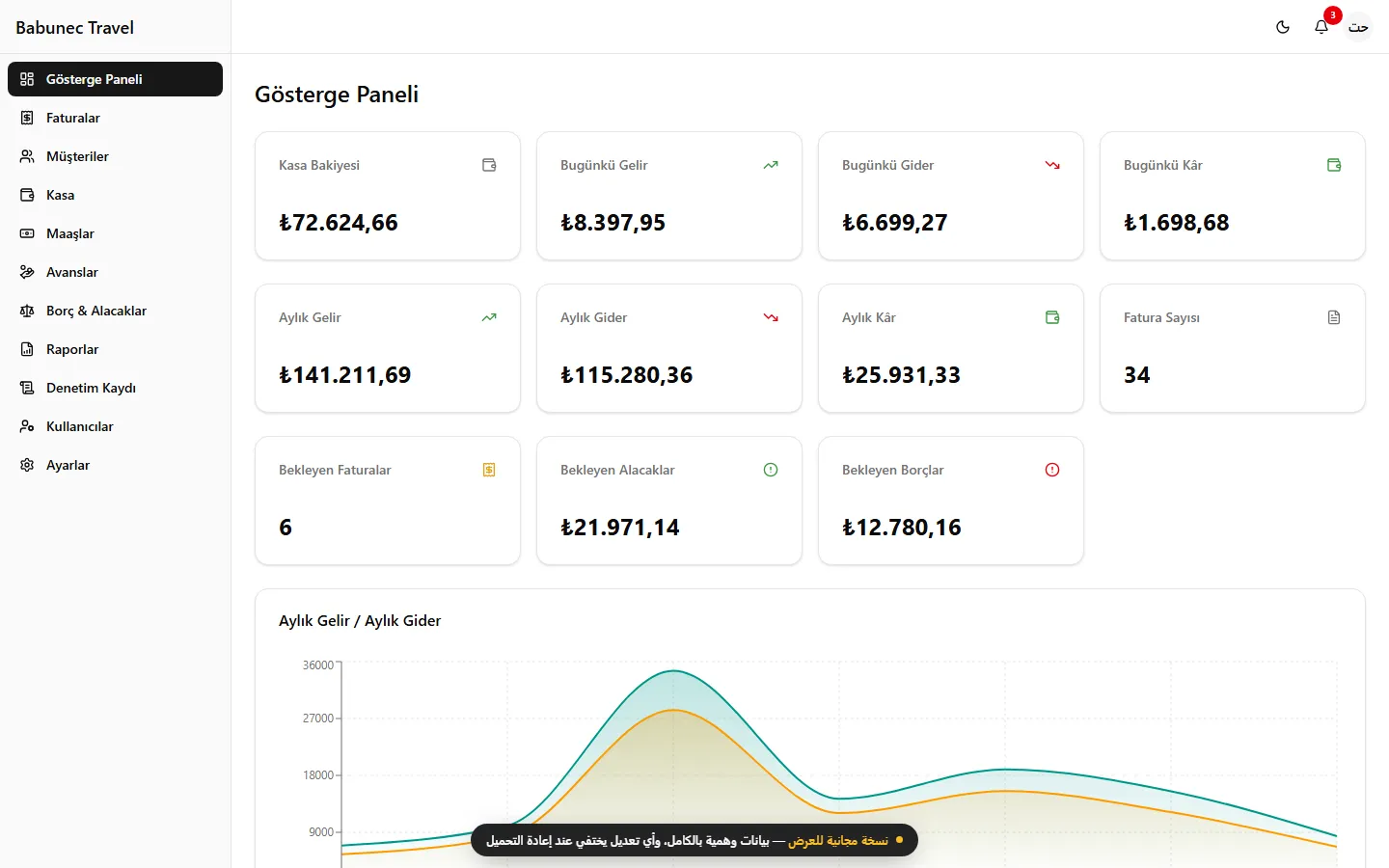Image resolution: width=1389 pixels, height=868 pixels.
Task: Click the Denetim Kaydı scroll icon
Action: 27,388
